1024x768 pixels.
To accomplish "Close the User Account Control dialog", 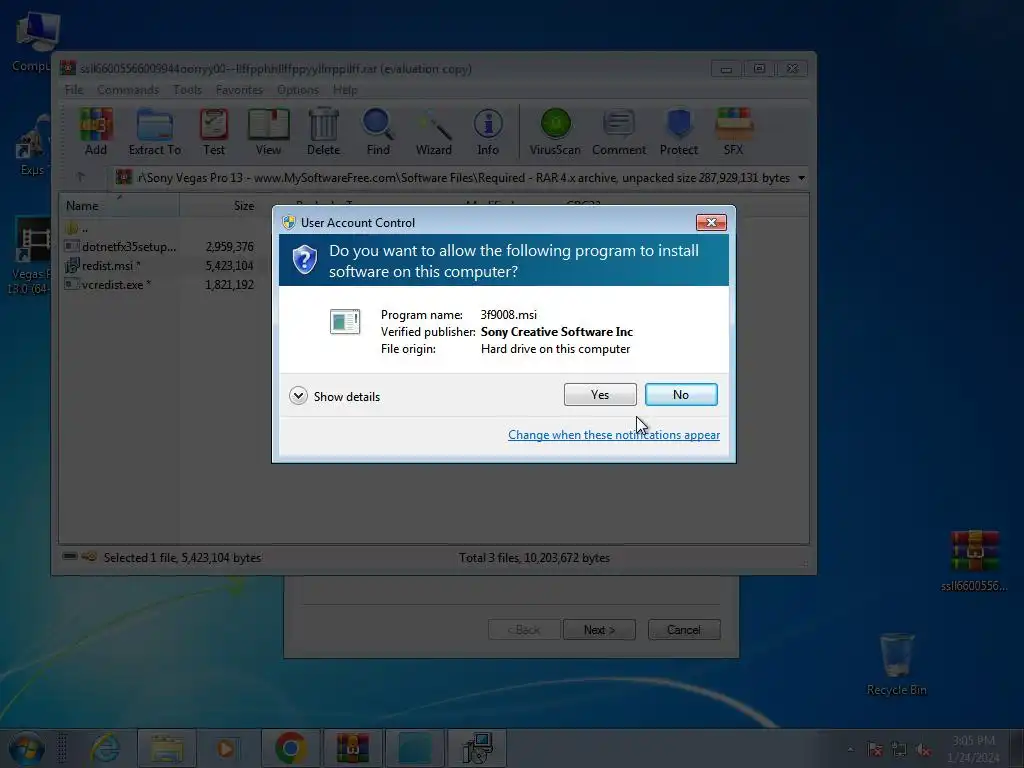I will pyautogui.click(x=711, y=223).
